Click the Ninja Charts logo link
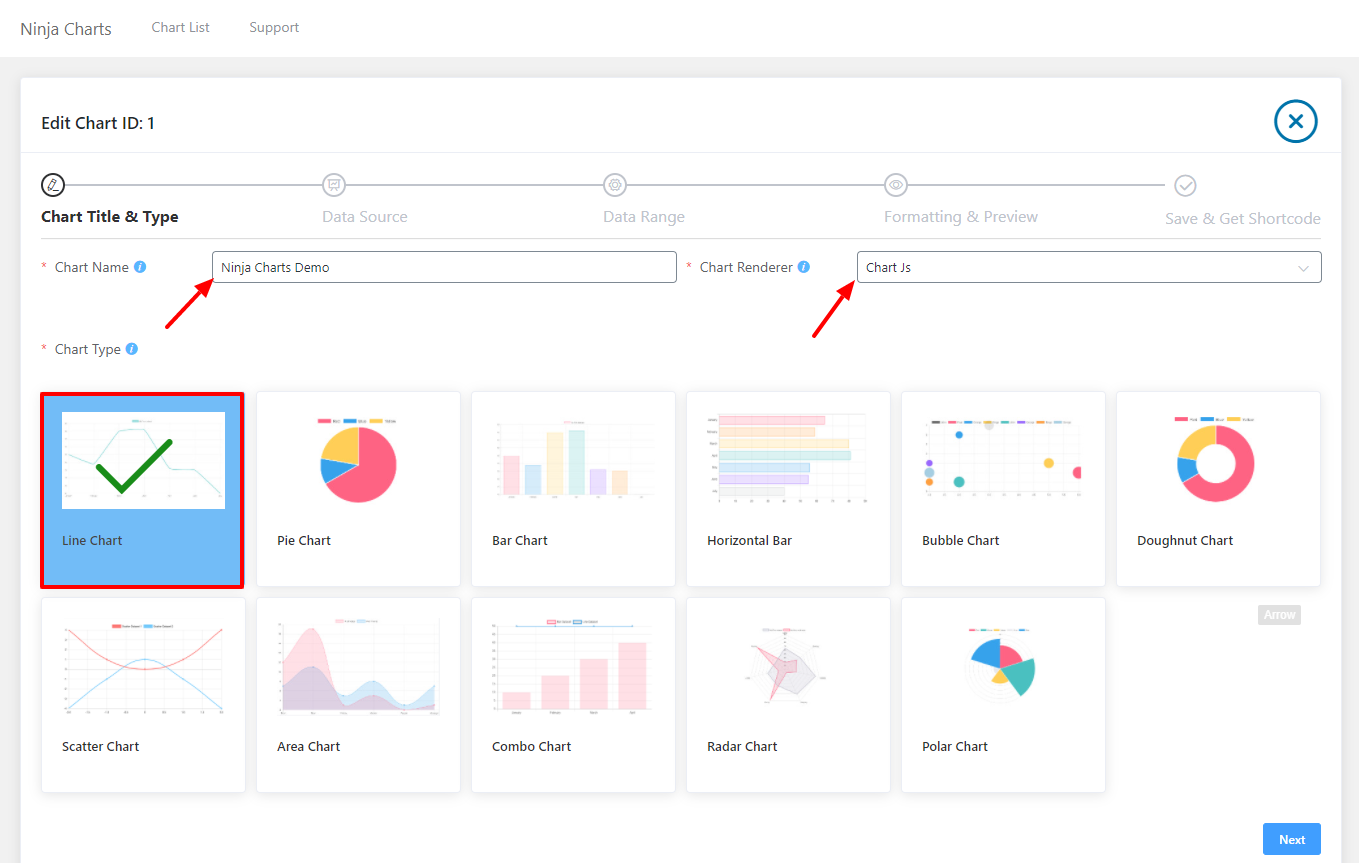The image size is (1359, 863). coord(65,28)
